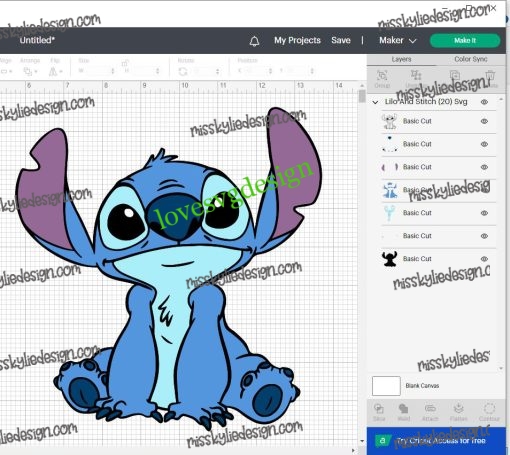This screenshot has height=455, width=510.
Task: Select the Contour tool
Action: click(x=489, y=412)
